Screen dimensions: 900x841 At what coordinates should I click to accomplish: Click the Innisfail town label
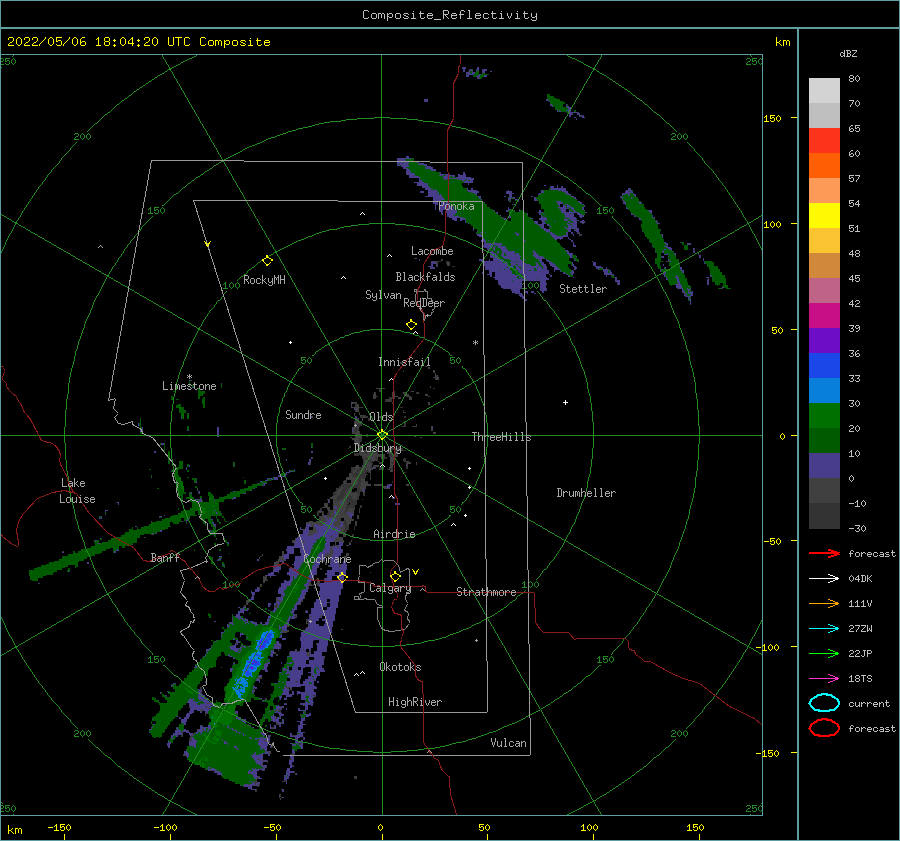[404, 362]
